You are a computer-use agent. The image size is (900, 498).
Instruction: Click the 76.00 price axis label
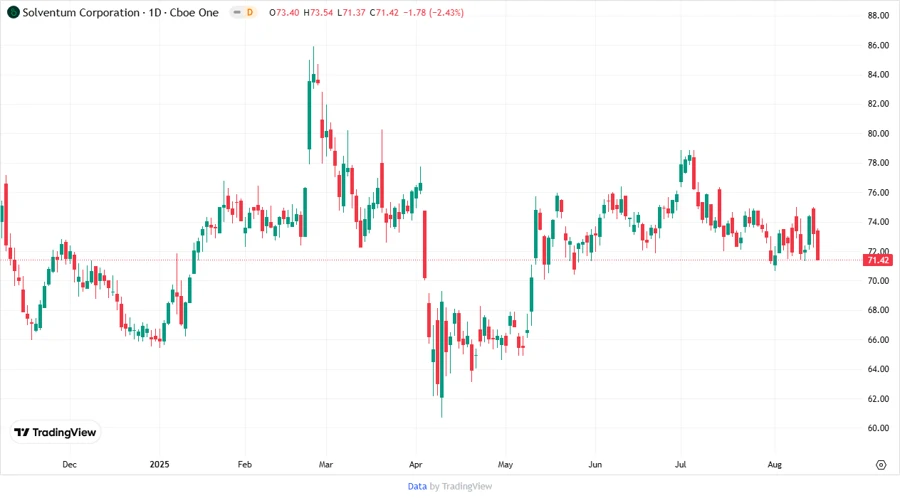tap(878, 193)
